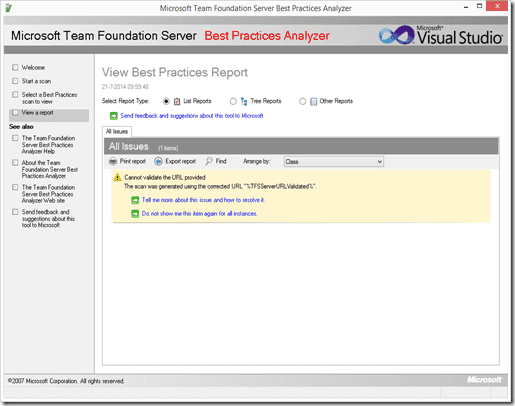This screenshot has height=406, width=515.
Task: Click the Tree Reports hierarchy icon
Action: [244, 101]
